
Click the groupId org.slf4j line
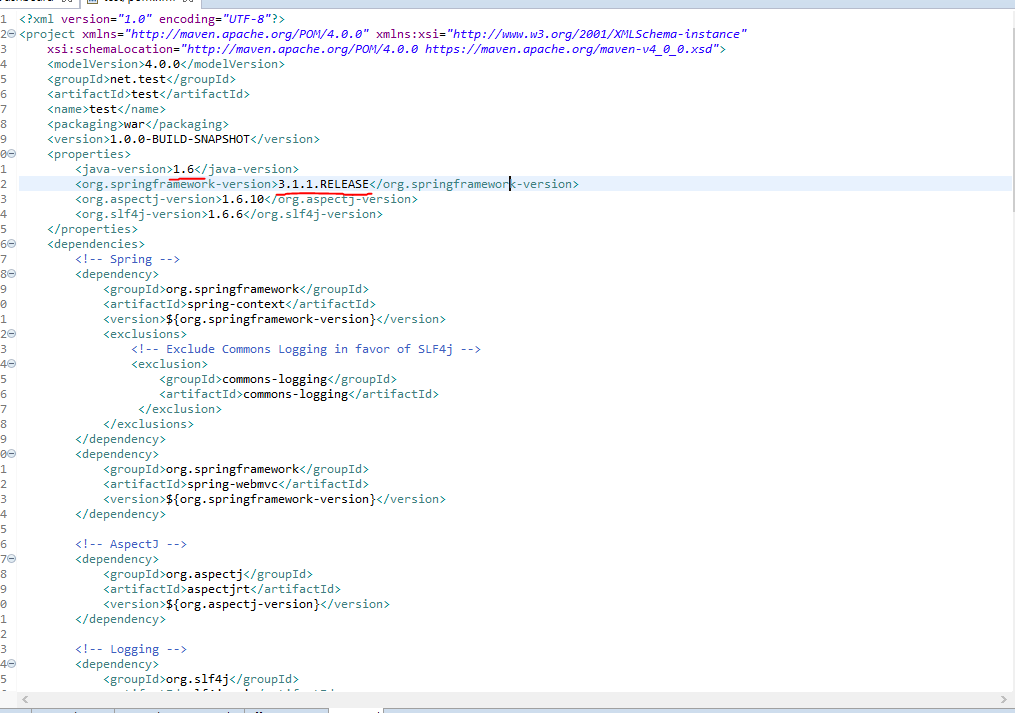coord(201,679)
